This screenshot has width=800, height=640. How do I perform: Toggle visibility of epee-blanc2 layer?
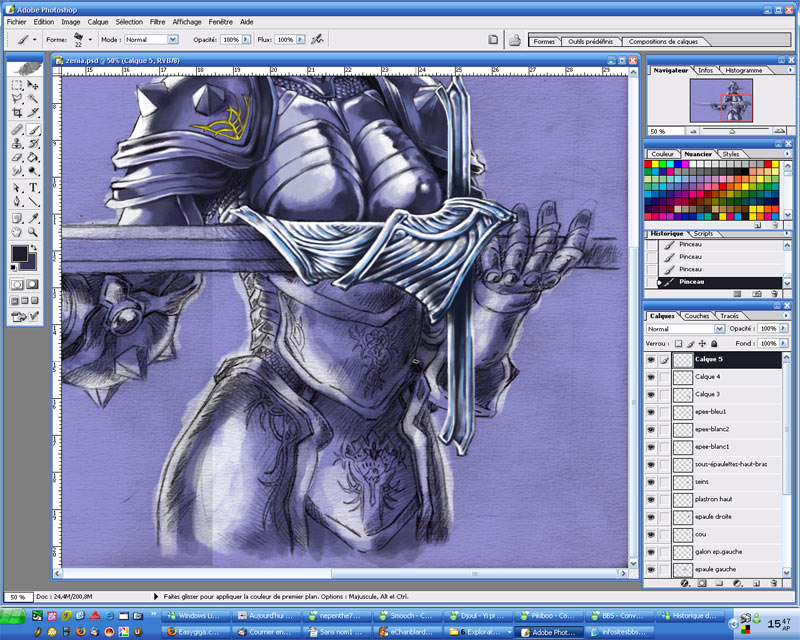651,430
